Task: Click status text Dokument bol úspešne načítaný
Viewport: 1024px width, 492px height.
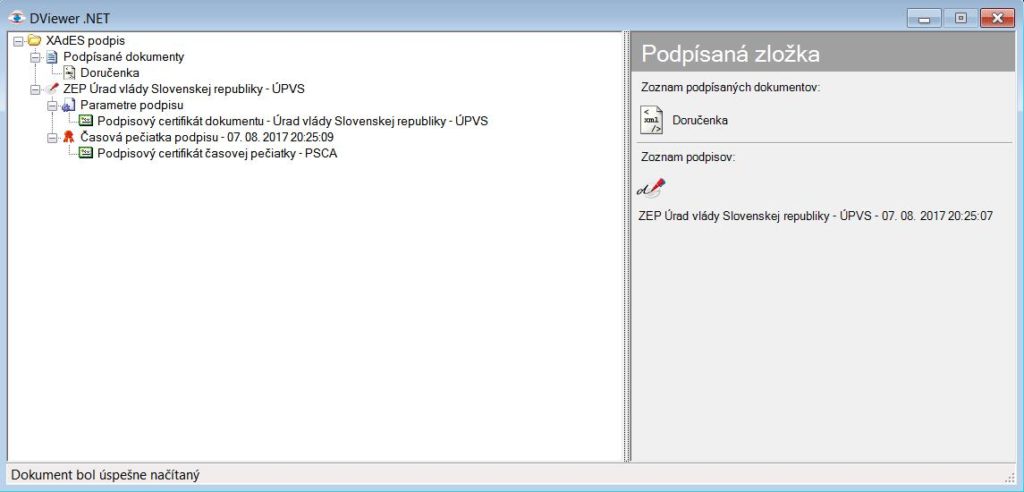Action: 105,475
